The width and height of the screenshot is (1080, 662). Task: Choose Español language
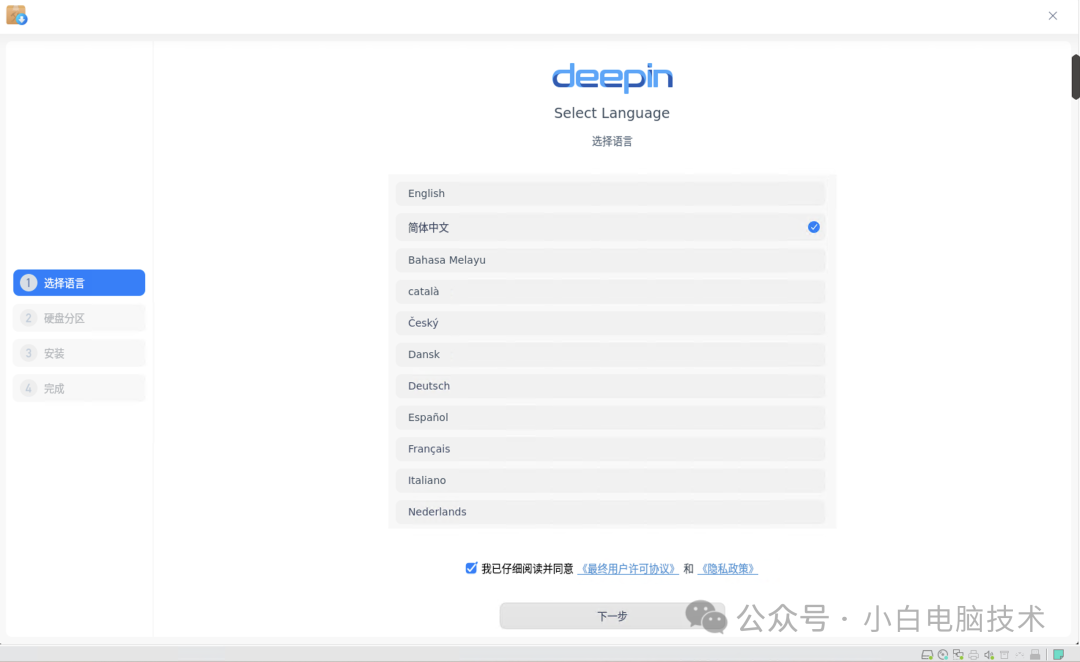coord(610,417)
